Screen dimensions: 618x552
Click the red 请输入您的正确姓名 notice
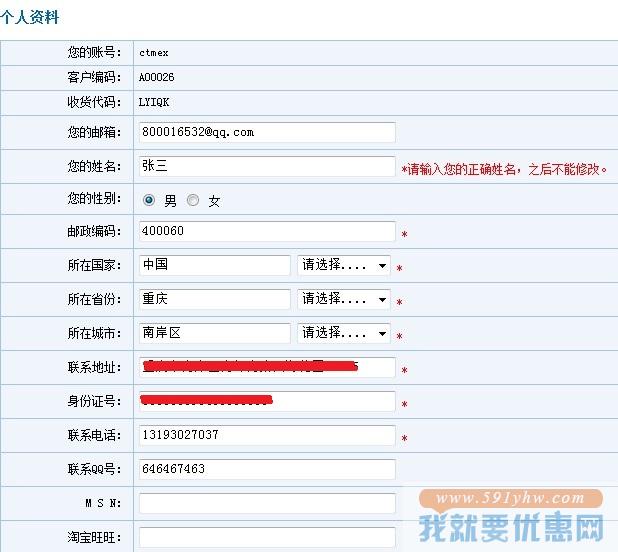(x=504, y=170)
